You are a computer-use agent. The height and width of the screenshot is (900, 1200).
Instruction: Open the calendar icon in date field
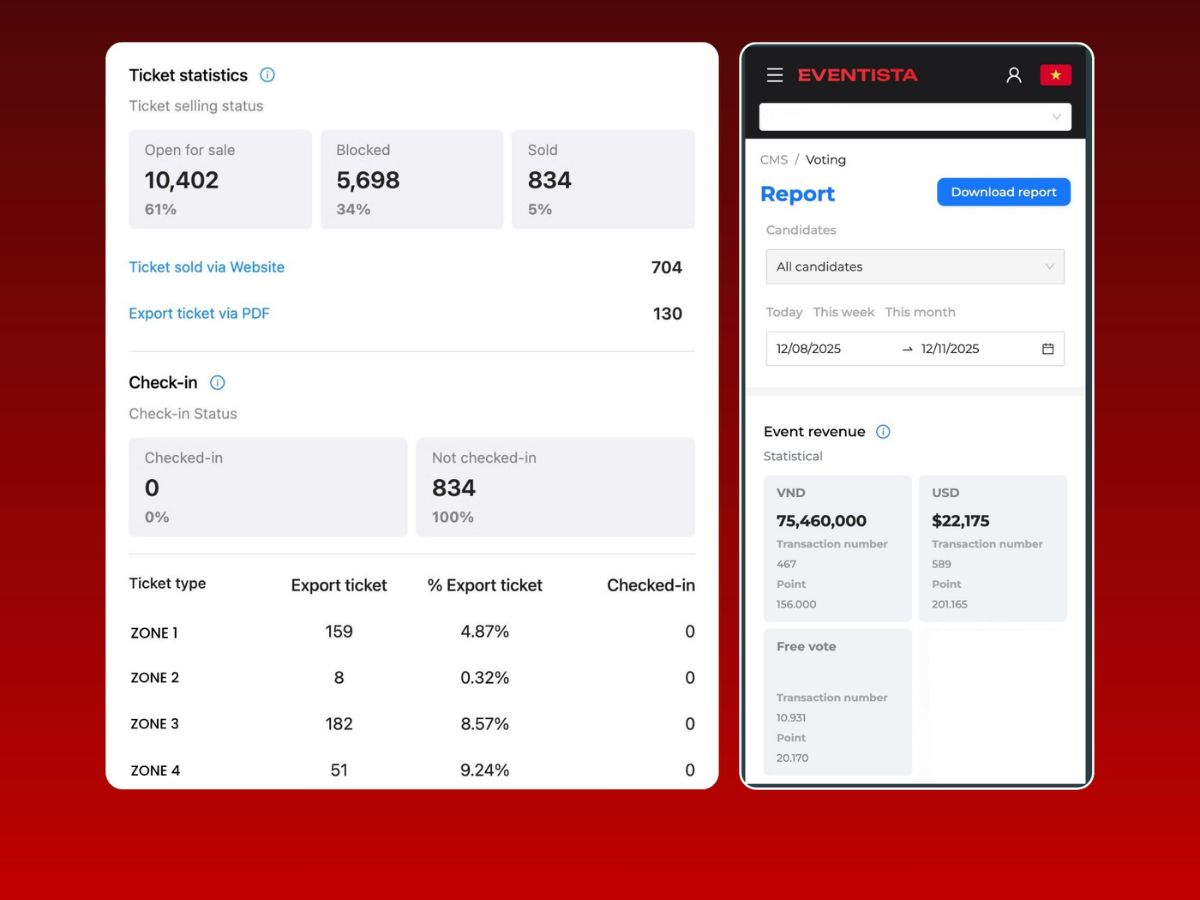coord(1048,349)
